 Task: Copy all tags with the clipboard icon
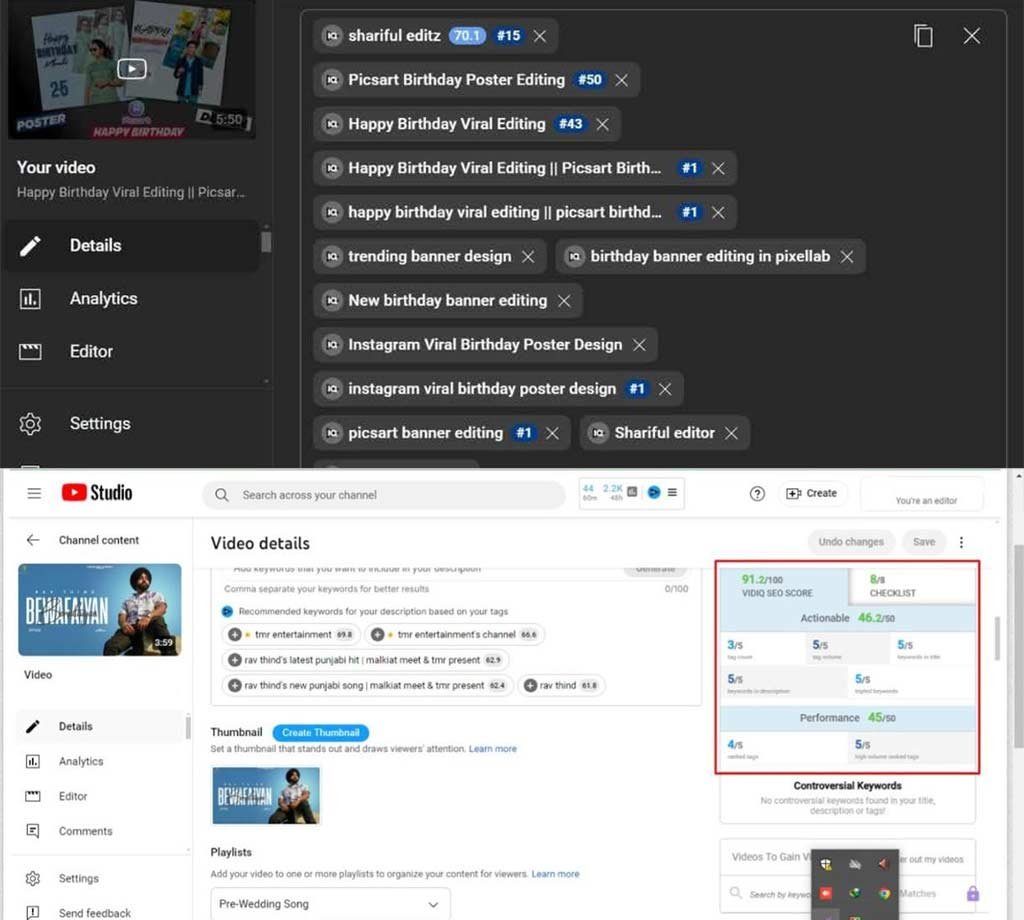923,36
